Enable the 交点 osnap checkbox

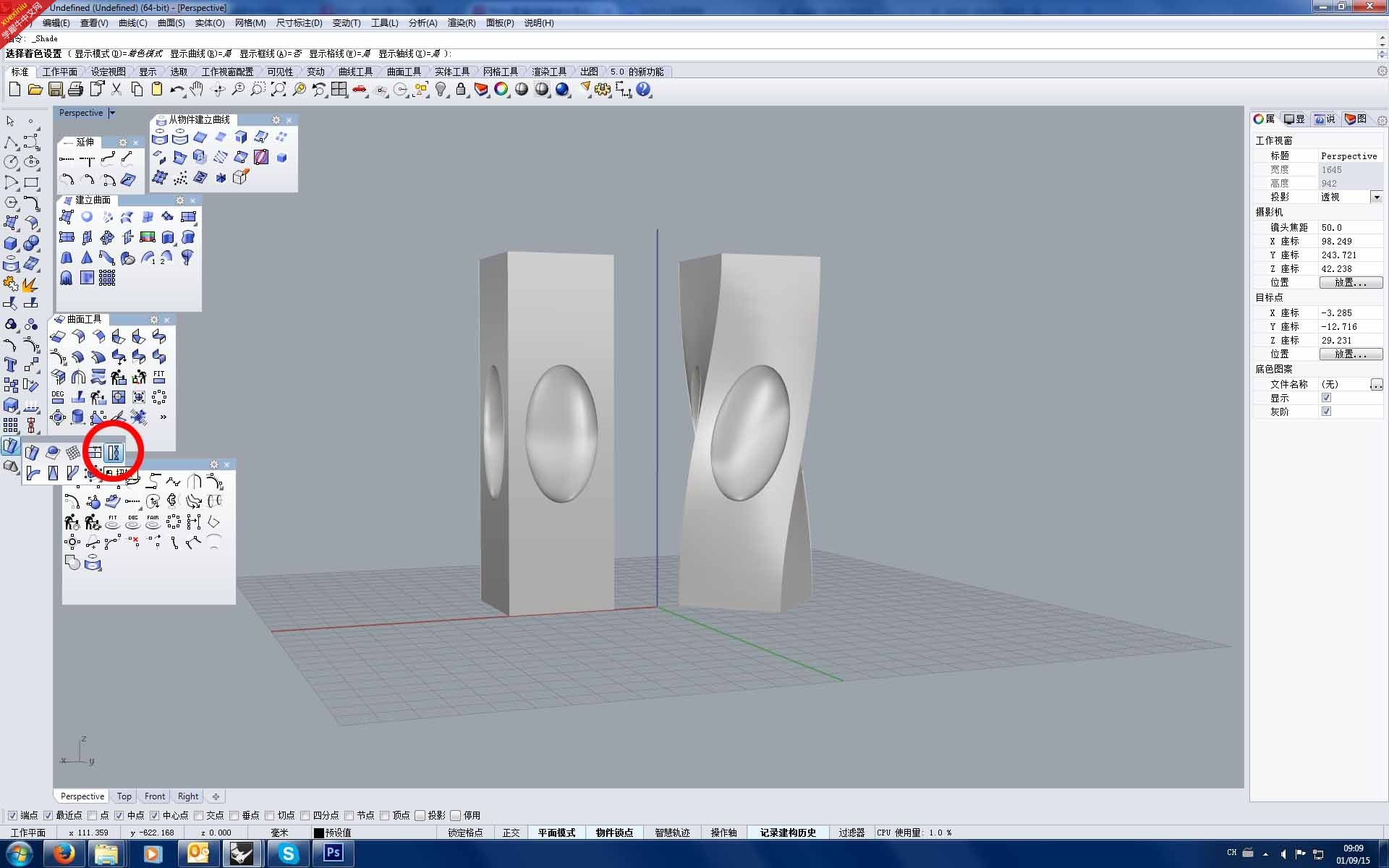tap(198, 815)
